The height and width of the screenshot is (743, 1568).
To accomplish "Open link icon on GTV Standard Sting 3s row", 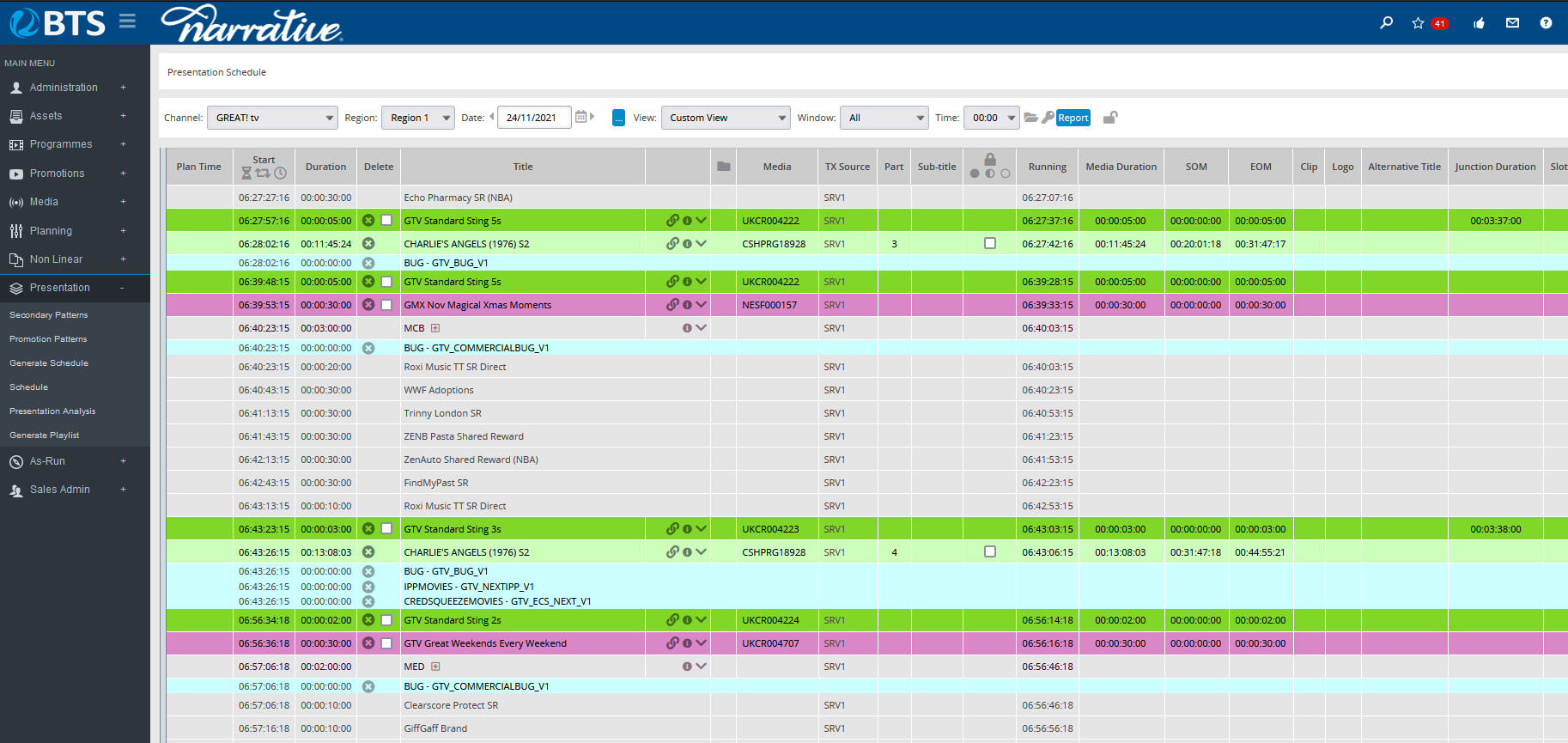I will point(672,529).
